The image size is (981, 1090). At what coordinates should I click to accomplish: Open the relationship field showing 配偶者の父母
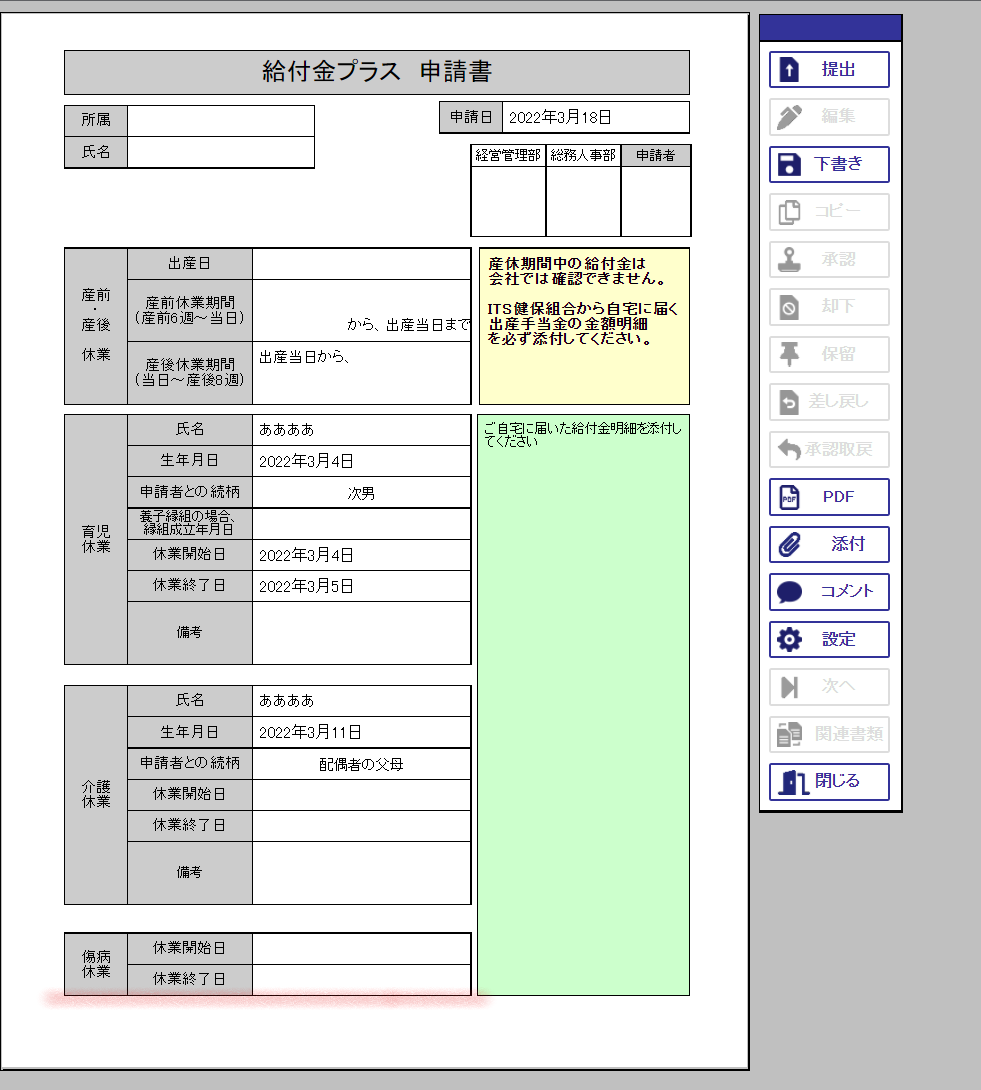361,765
